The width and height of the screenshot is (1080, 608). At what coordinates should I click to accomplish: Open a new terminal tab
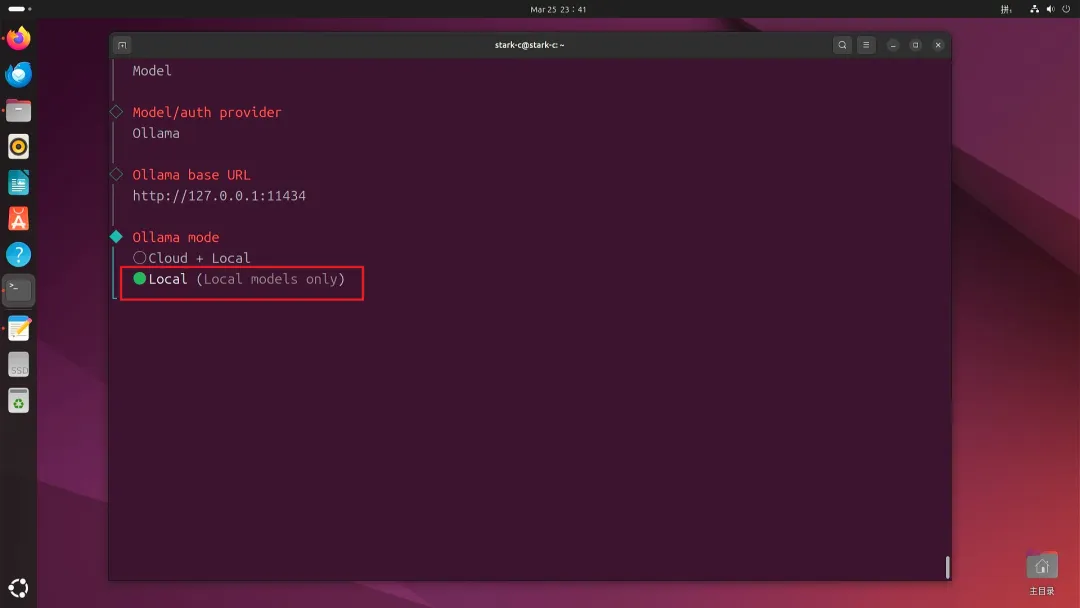123,45
